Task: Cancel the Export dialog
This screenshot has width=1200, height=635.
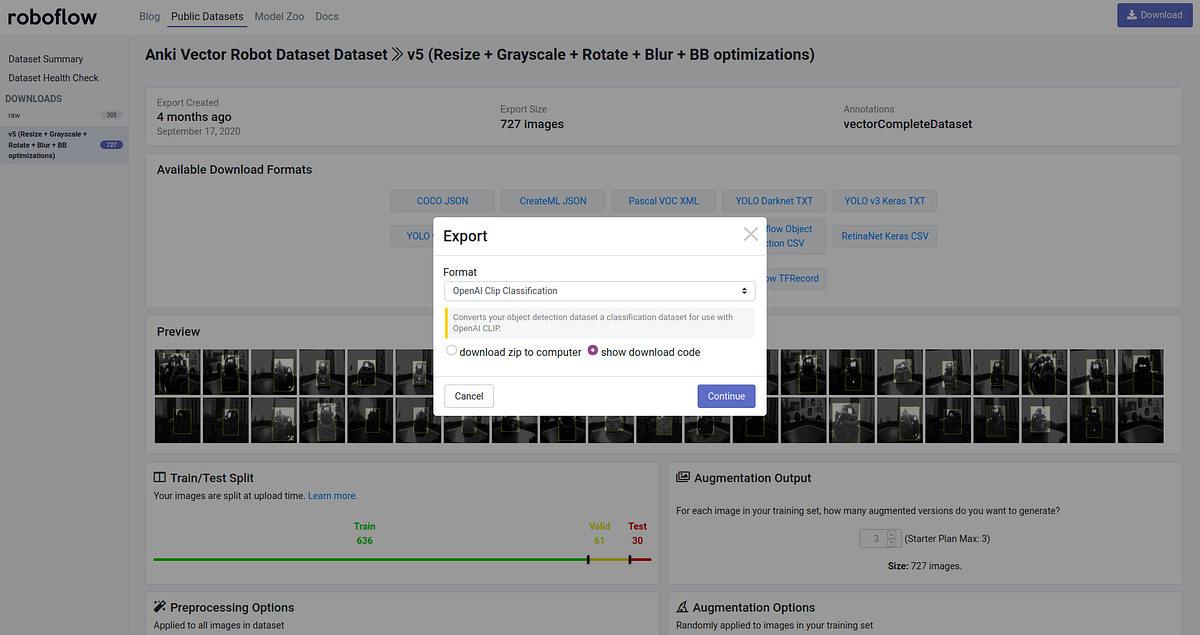Action: (468, 396)
